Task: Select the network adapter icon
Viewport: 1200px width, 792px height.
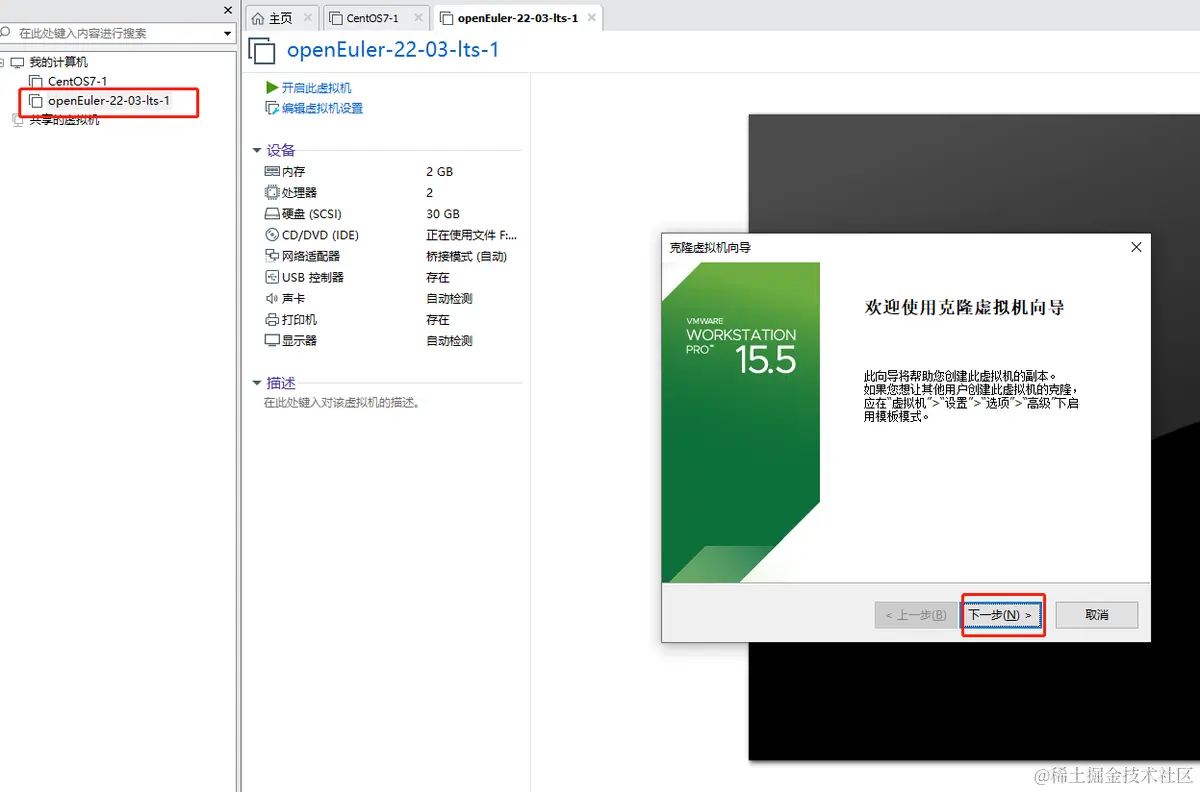Action: coord(272,256)
